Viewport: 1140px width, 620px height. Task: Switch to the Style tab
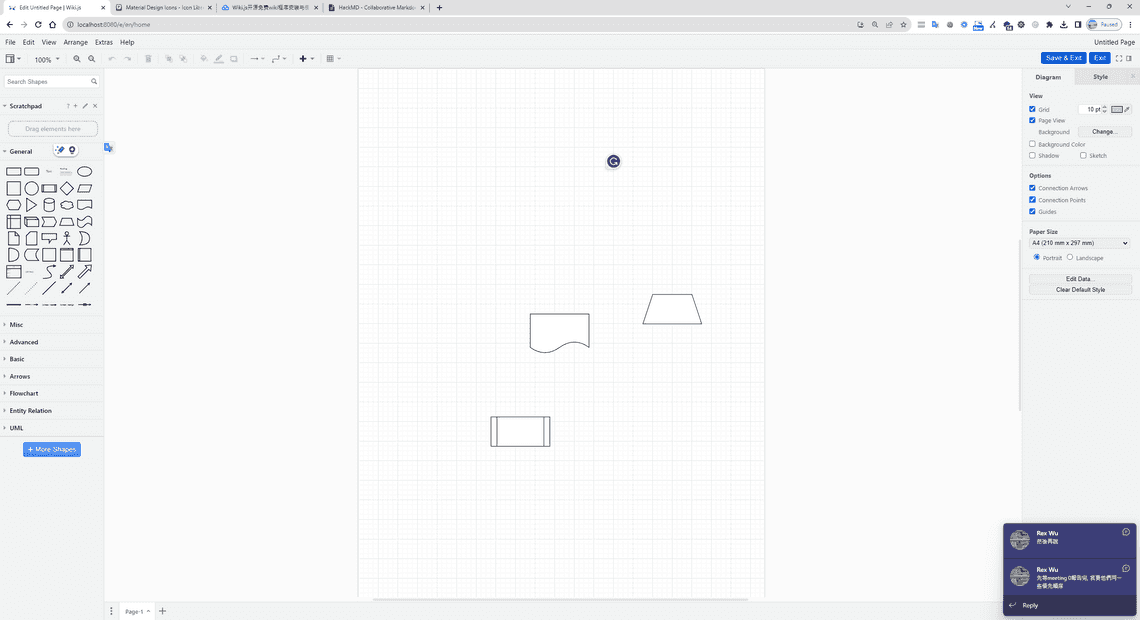[x=1100, y=77]
